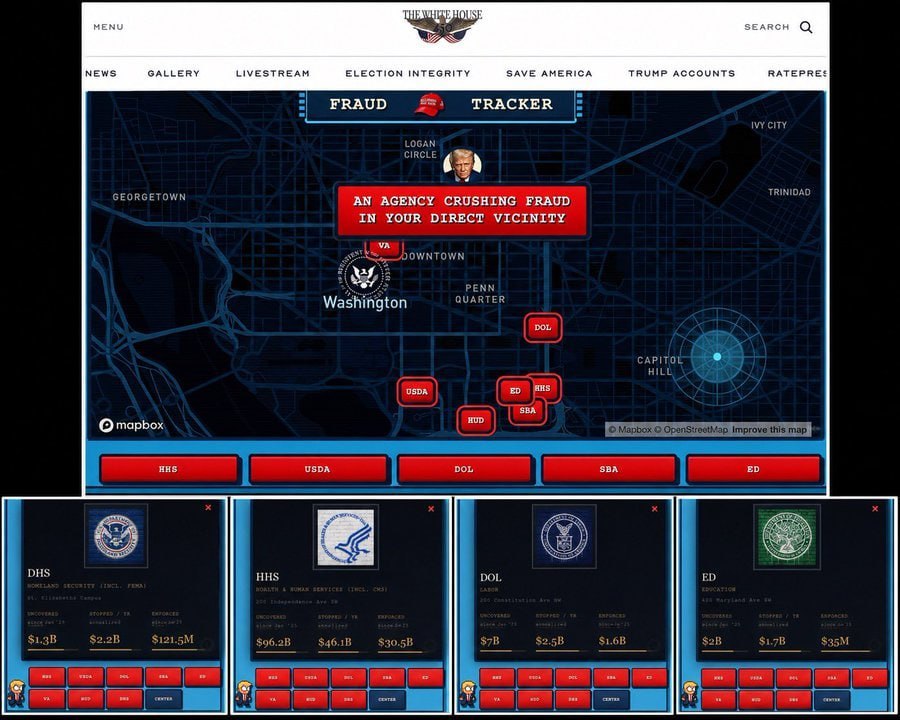Click The White House eagle logo
900x720 pixels.
[x=442, y=26]
